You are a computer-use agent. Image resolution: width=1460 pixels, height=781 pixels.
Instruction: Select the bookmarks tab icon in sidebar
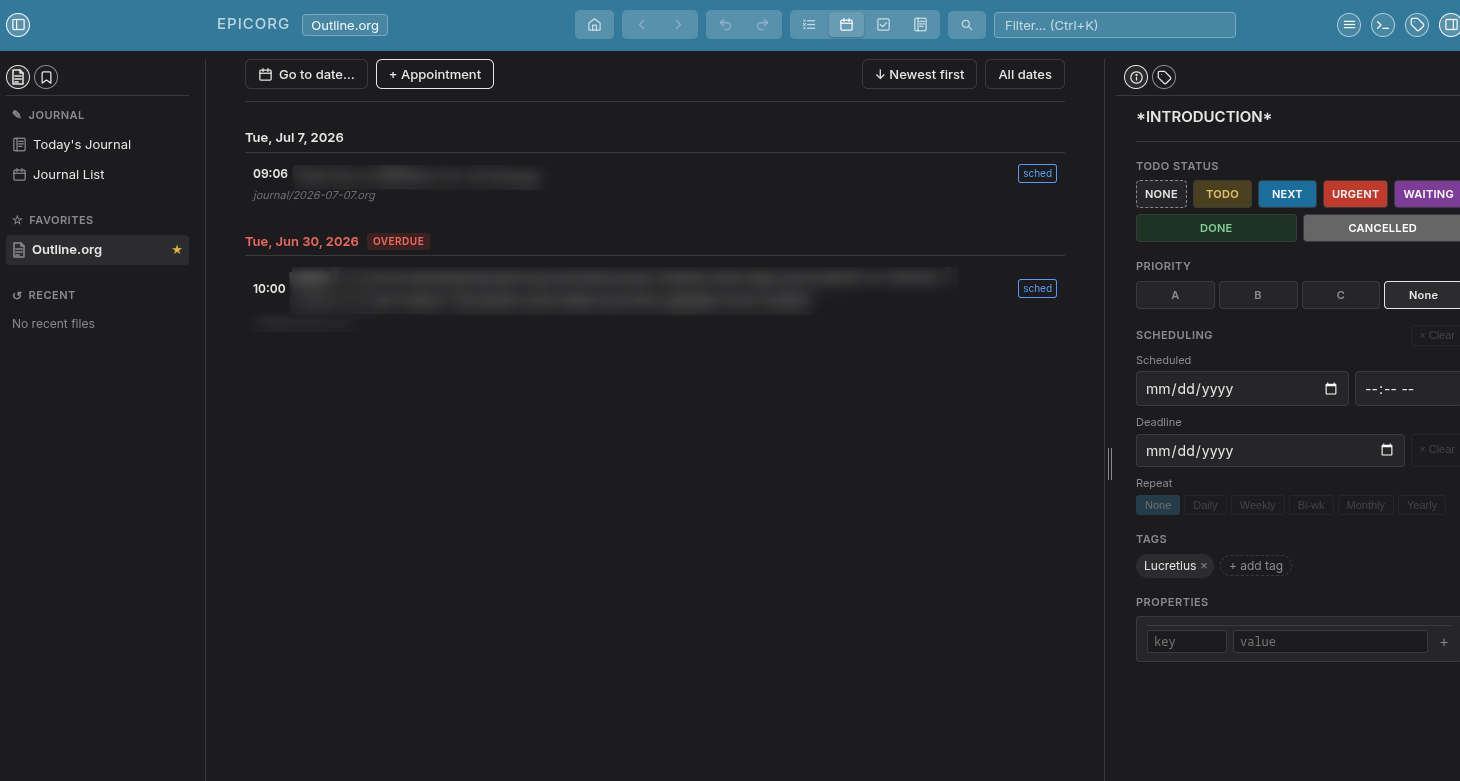pos(46,77)
